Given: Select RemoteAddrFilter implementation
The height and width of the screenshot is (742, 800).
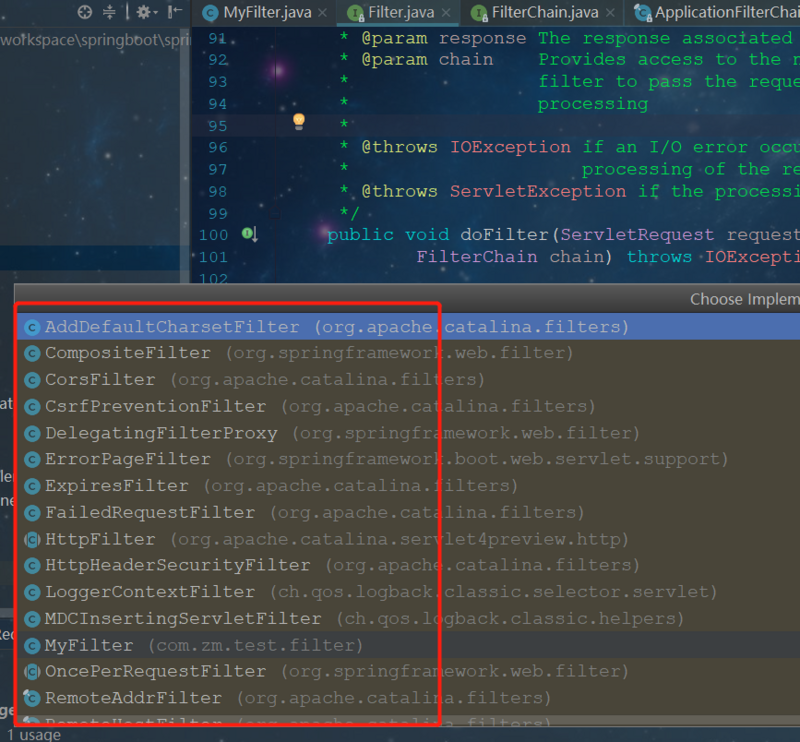Looking at the screenshot, I should [408, 698].
